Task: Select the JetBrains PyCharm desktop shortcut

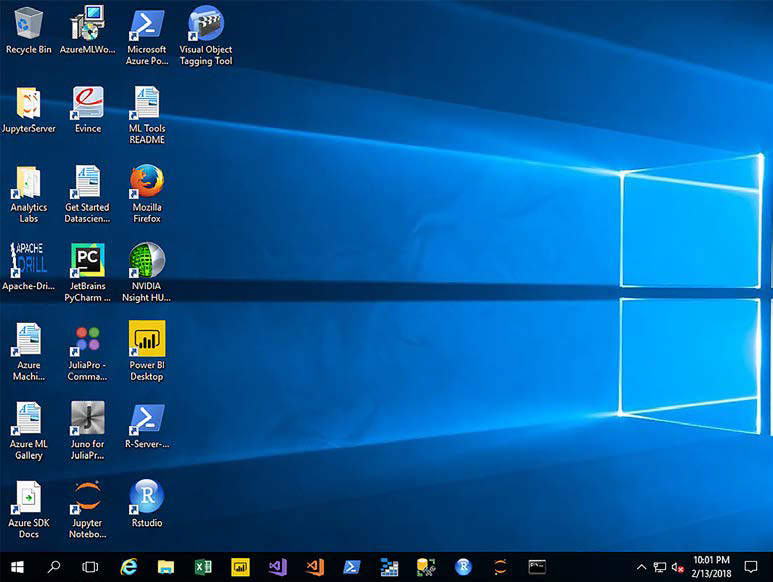Action: (x=88, y=261)
